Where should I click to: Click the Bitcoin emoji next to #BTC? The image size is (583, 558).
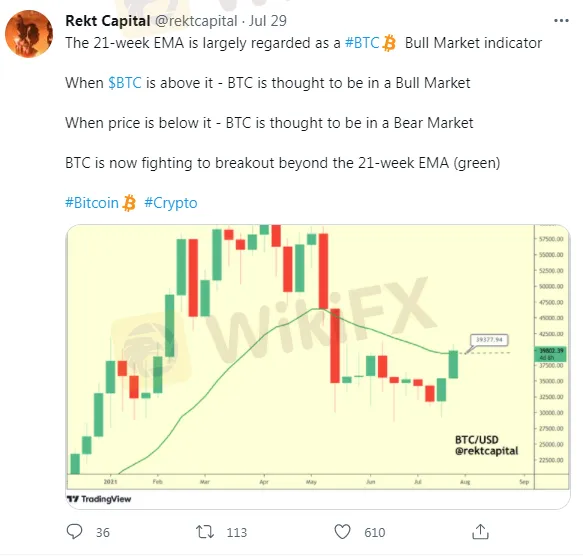pos(389,43)
